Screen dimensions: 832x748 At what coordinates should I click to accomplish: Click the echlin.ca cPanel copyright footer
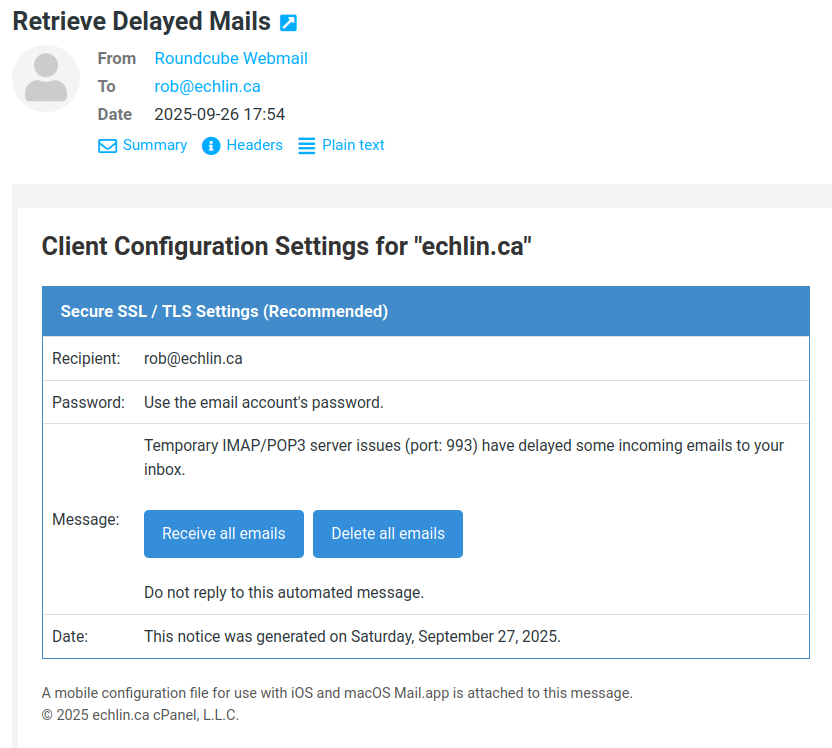coord(140,715)
